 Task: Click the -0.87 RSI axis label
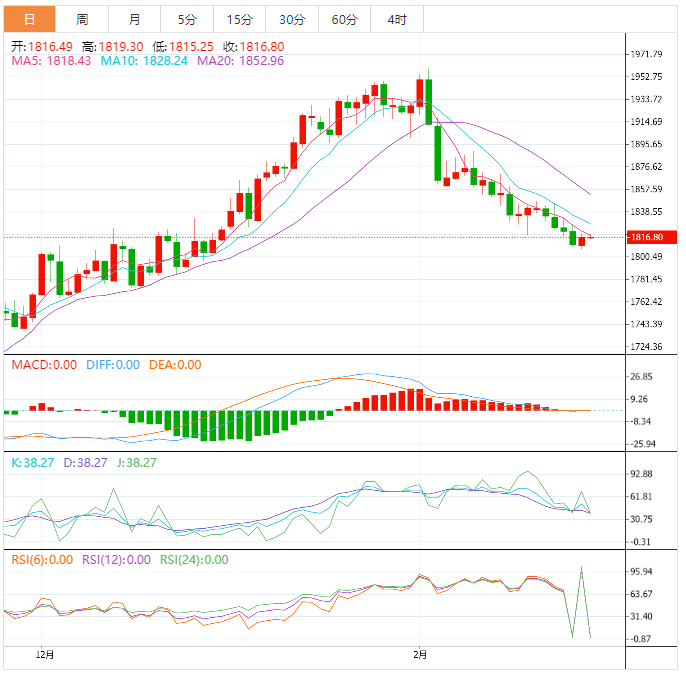point(640,639)
